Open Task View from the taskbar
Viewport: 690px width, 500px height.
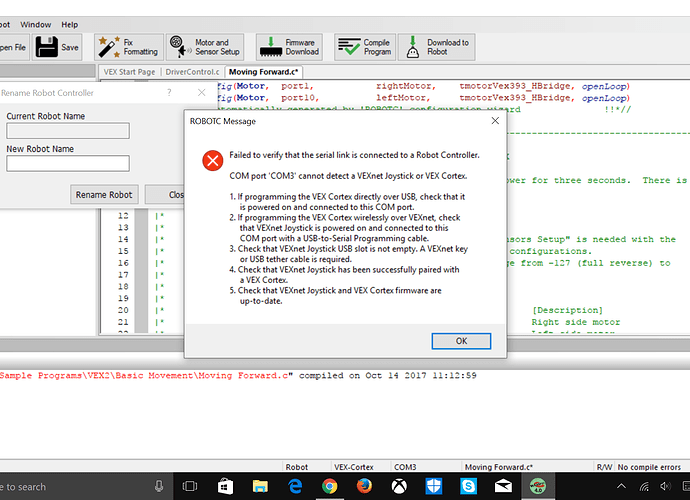[x=190, y=486]
